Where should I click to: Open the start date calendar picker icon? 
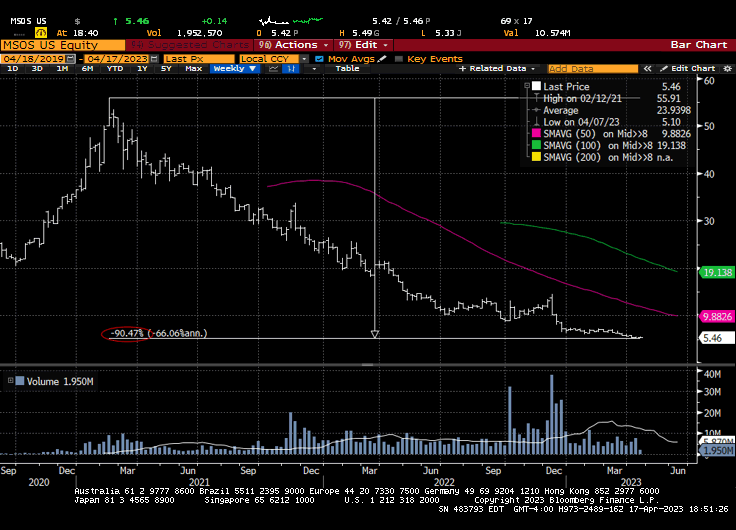pyautogui.click(x=70, y=59)
